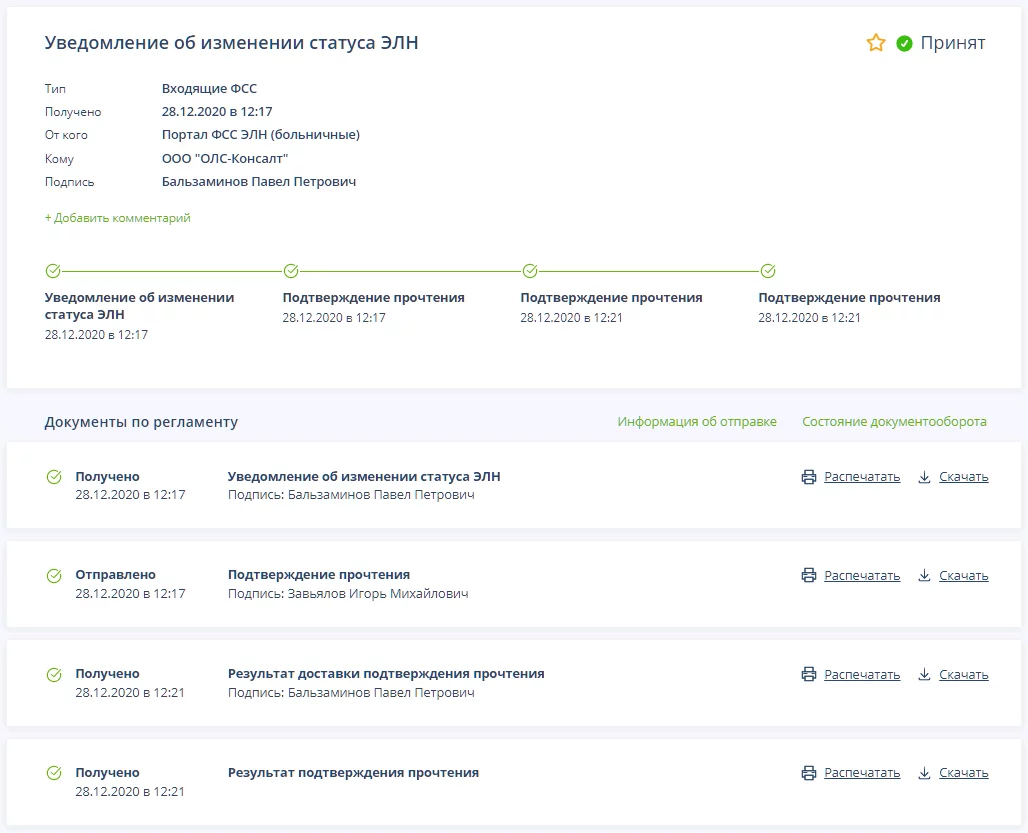Viewport: 1028px width, 833px height.
Task: Click download icon for Уведомление об изменении статуса ЭЛН row
Action: coord(925,477)
